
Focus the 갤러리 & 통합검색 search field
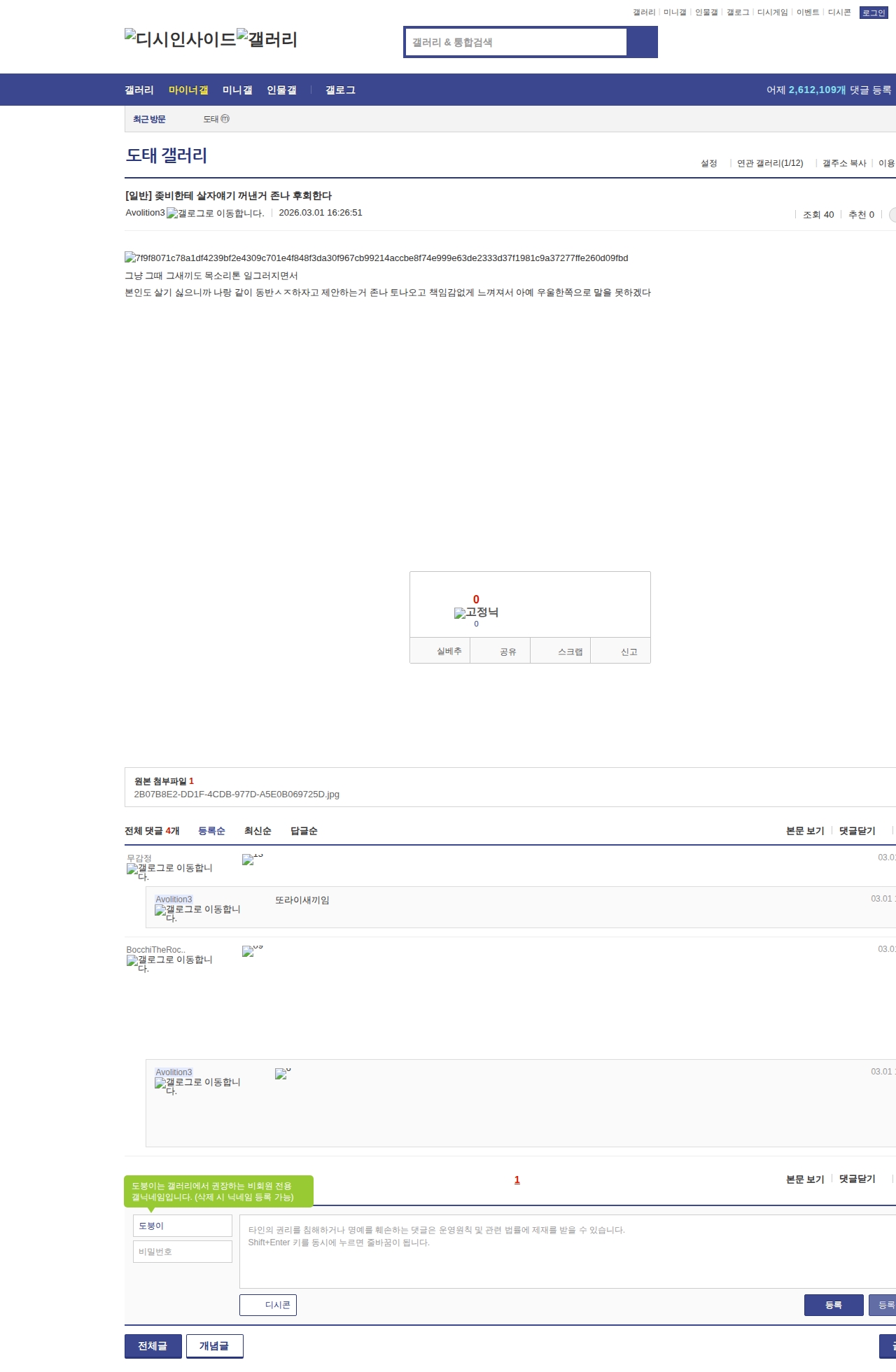[517, 42]
